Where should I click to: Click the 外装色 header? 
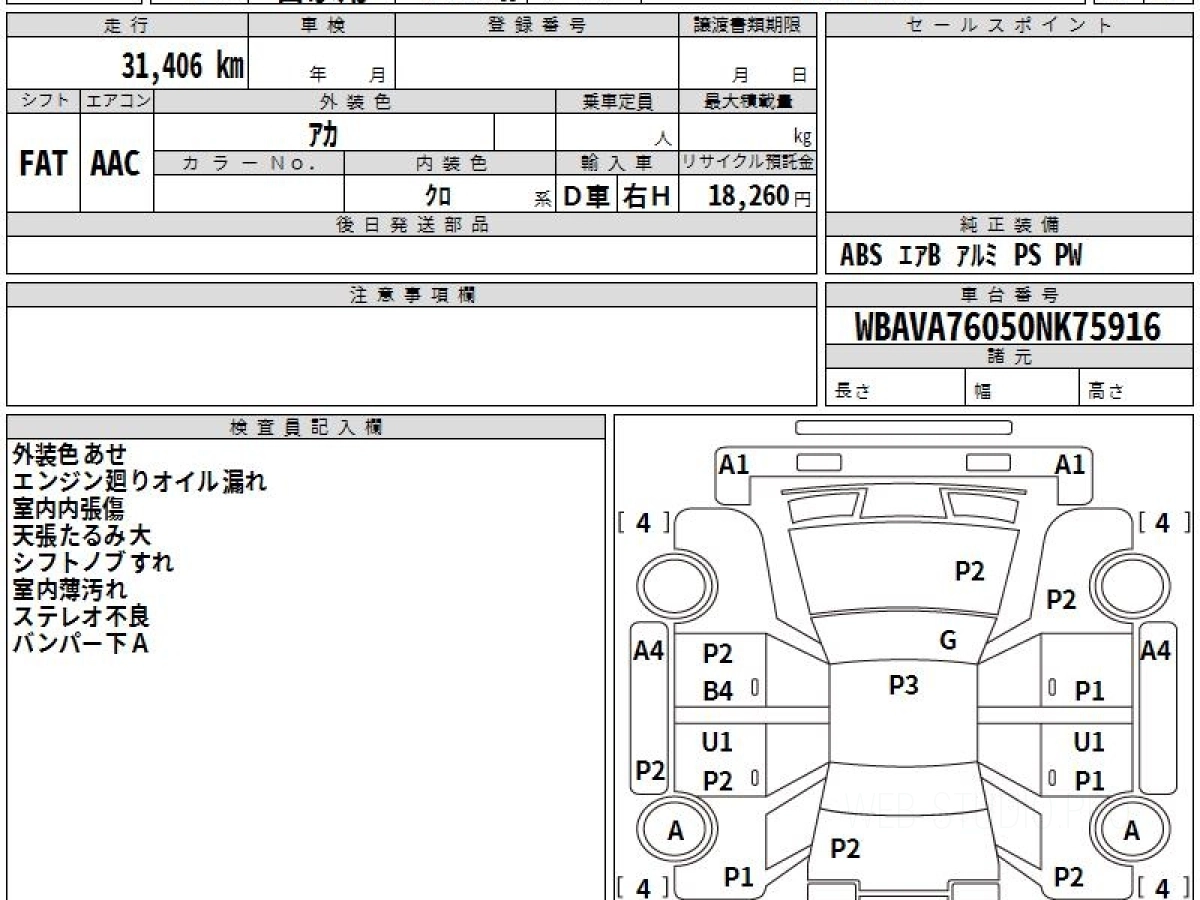pos(355,101)
